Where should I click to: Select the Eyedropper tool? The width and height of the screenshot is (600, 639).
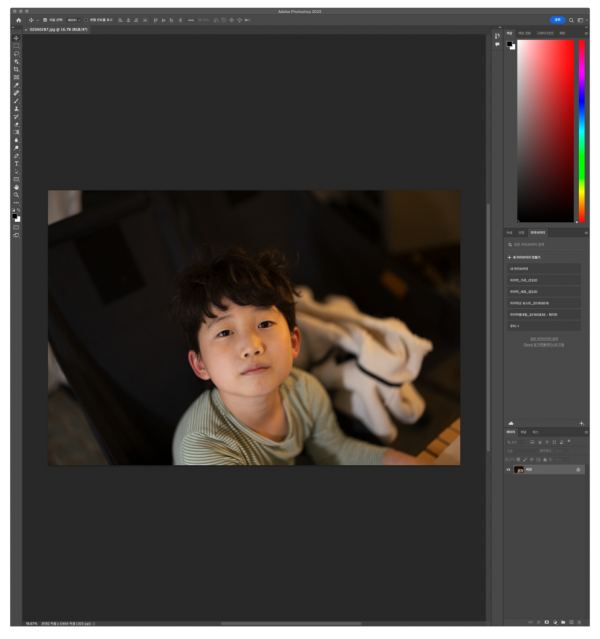tap(16, 85)
